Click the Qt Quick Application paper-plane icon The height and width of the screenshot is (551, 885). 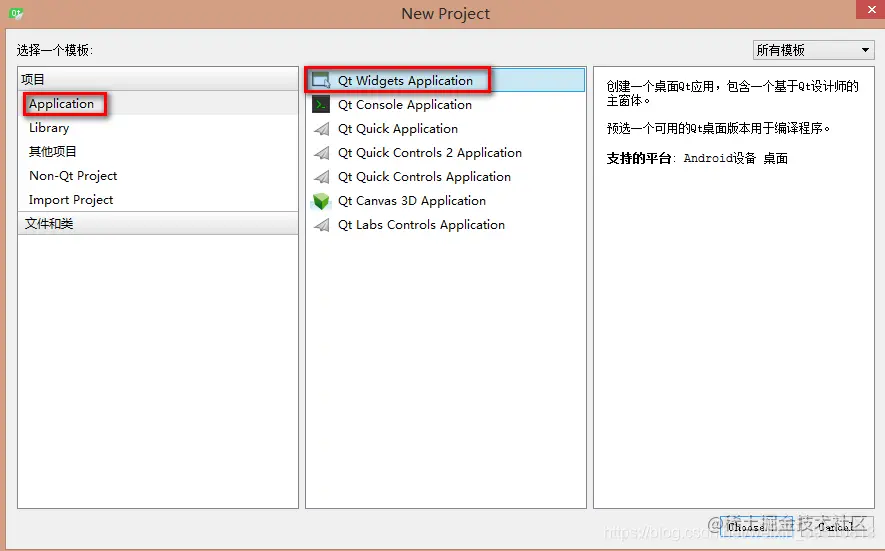click(321, 129)
